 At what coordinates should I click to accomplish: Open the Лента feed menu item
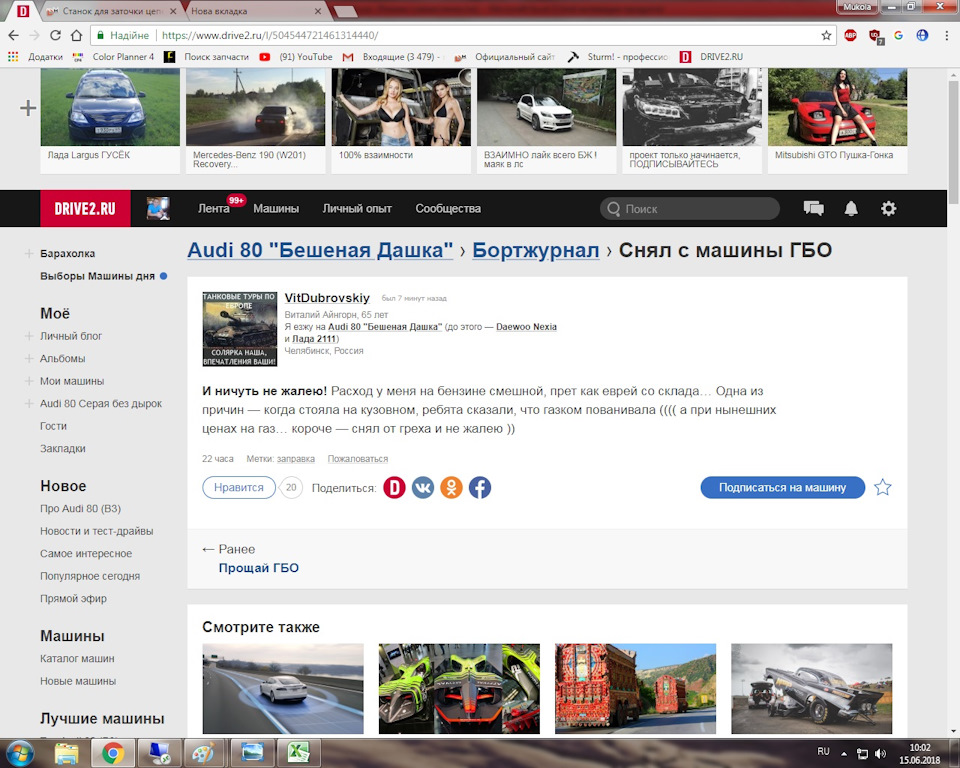214,209
